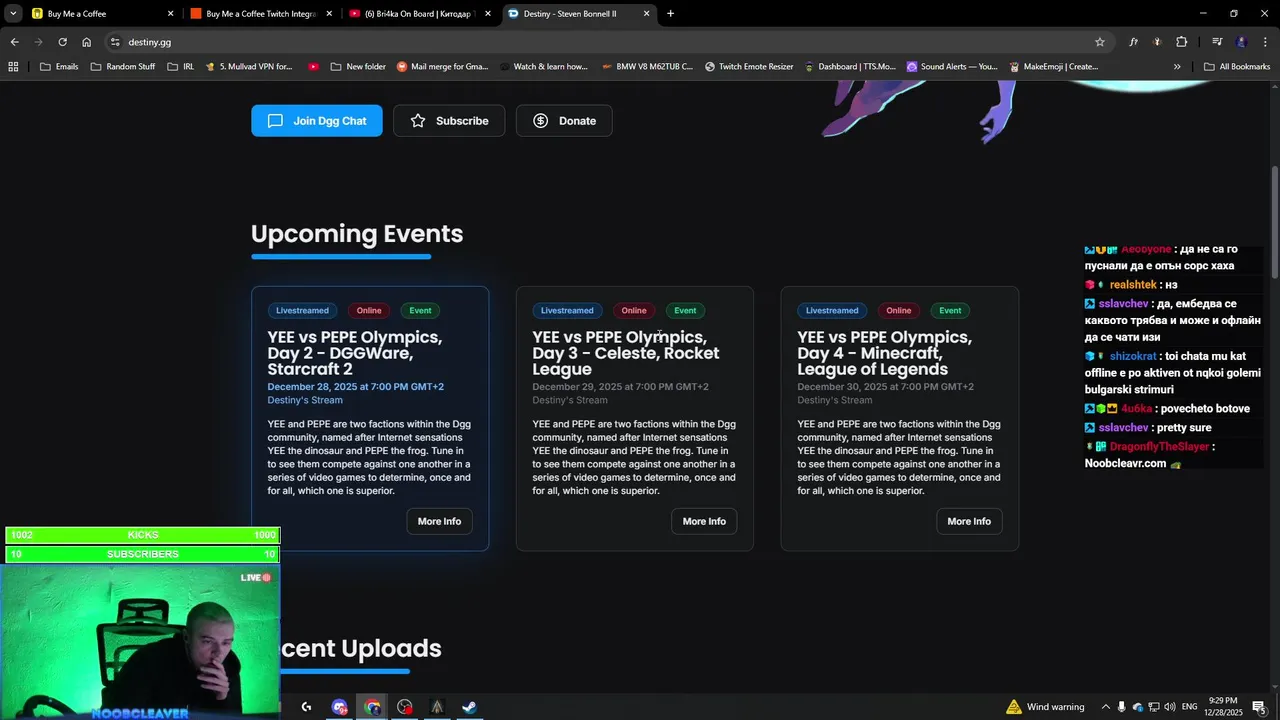The image size is (1280, 720).
Task: Open the MakeEmoji bookmark
Action: coord(1054,67)
